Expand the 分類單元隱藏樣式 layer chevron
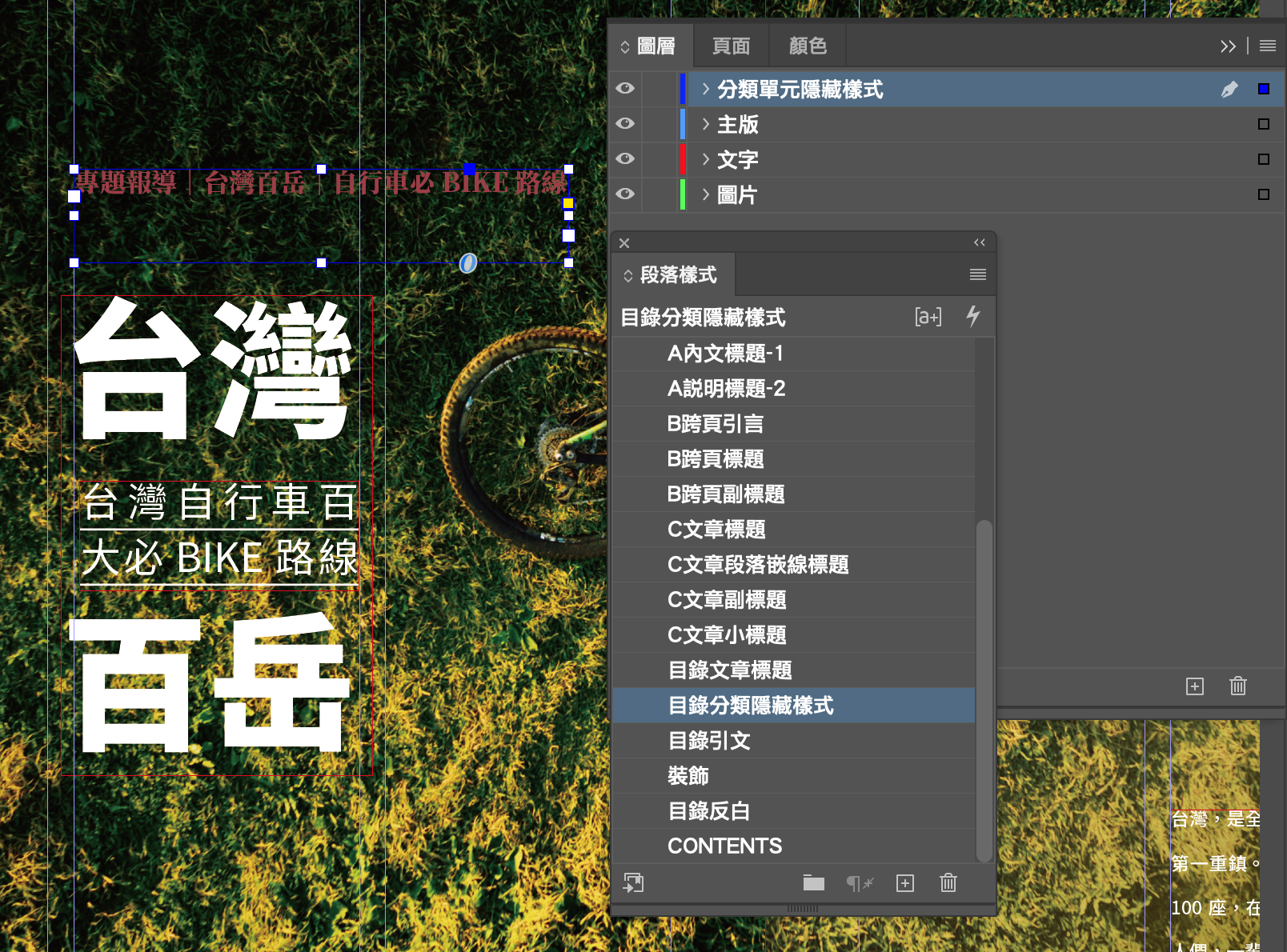Image resolution: width=1287 pixels, height=952 pixels. point(705,89)
